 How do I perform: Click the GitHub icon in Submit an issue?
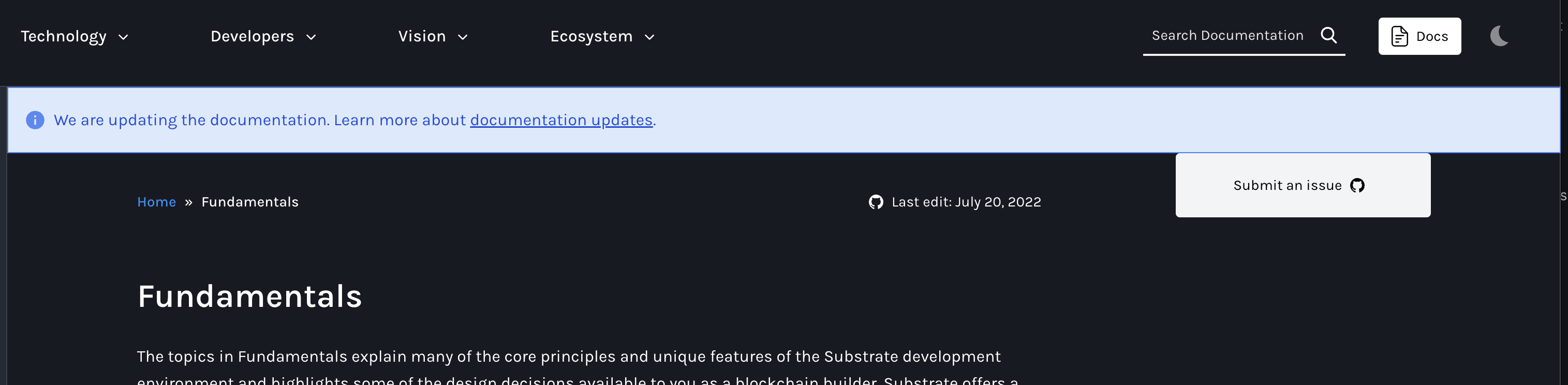[x=1357, y=185]
